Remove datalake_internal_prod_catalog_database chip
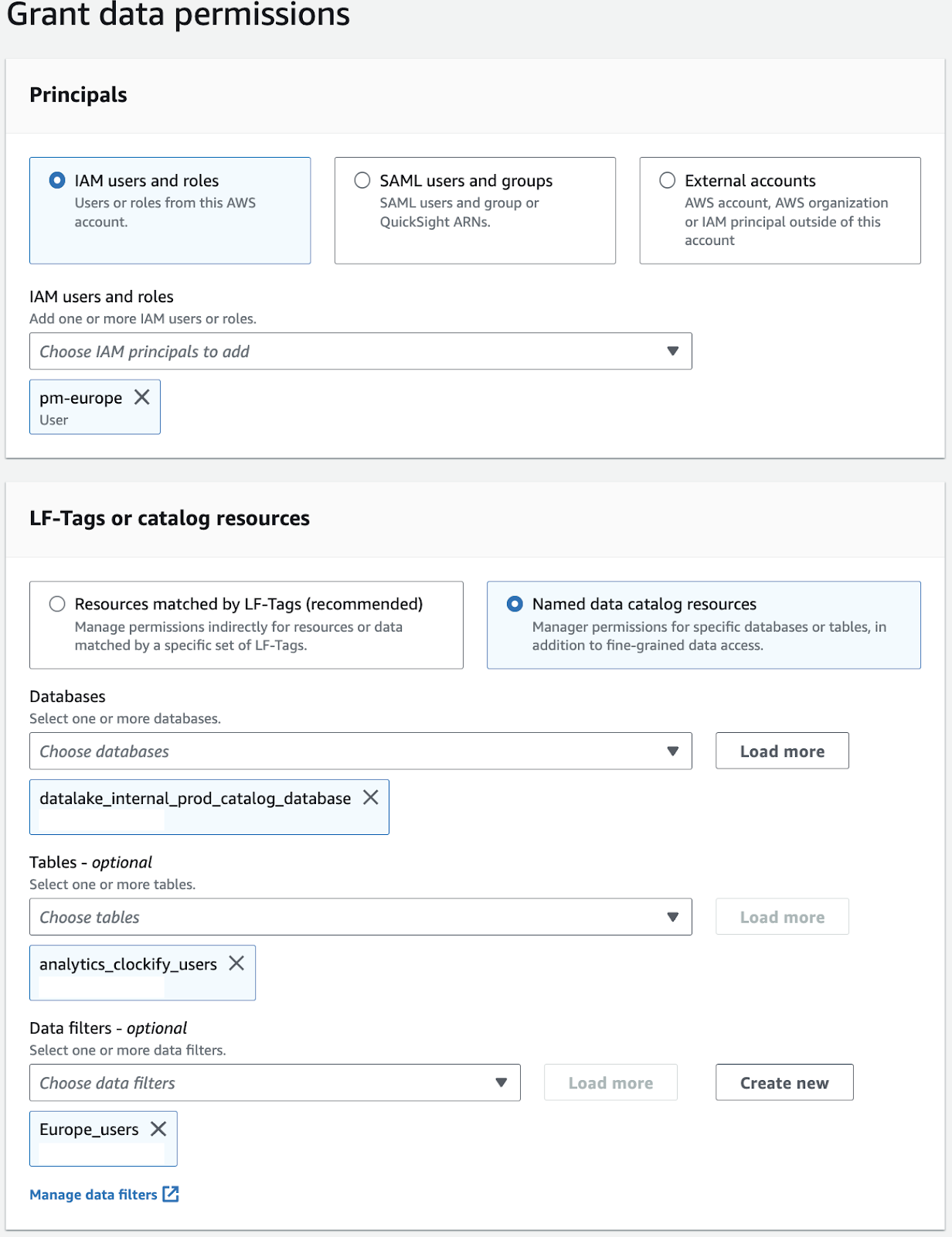The image size is (952, 1237). pos(371,798)
